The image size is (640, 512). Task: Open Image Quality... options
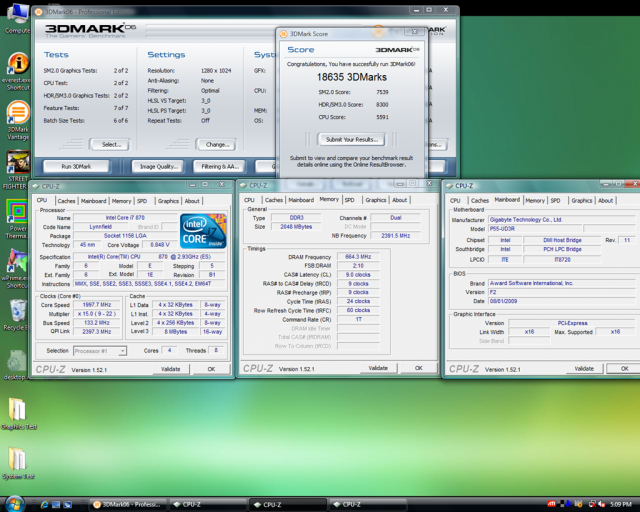[x=158, y=166]
